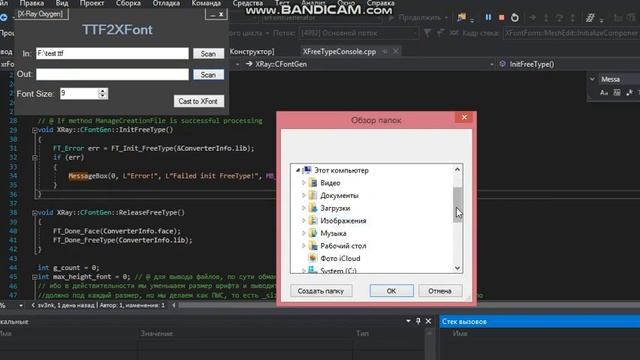Image resolution: width=640 pixels, height=360 pixels.
Task: Pause debugging with the blue pause icon
Action: pyautogui.click(x=488, y=18)
